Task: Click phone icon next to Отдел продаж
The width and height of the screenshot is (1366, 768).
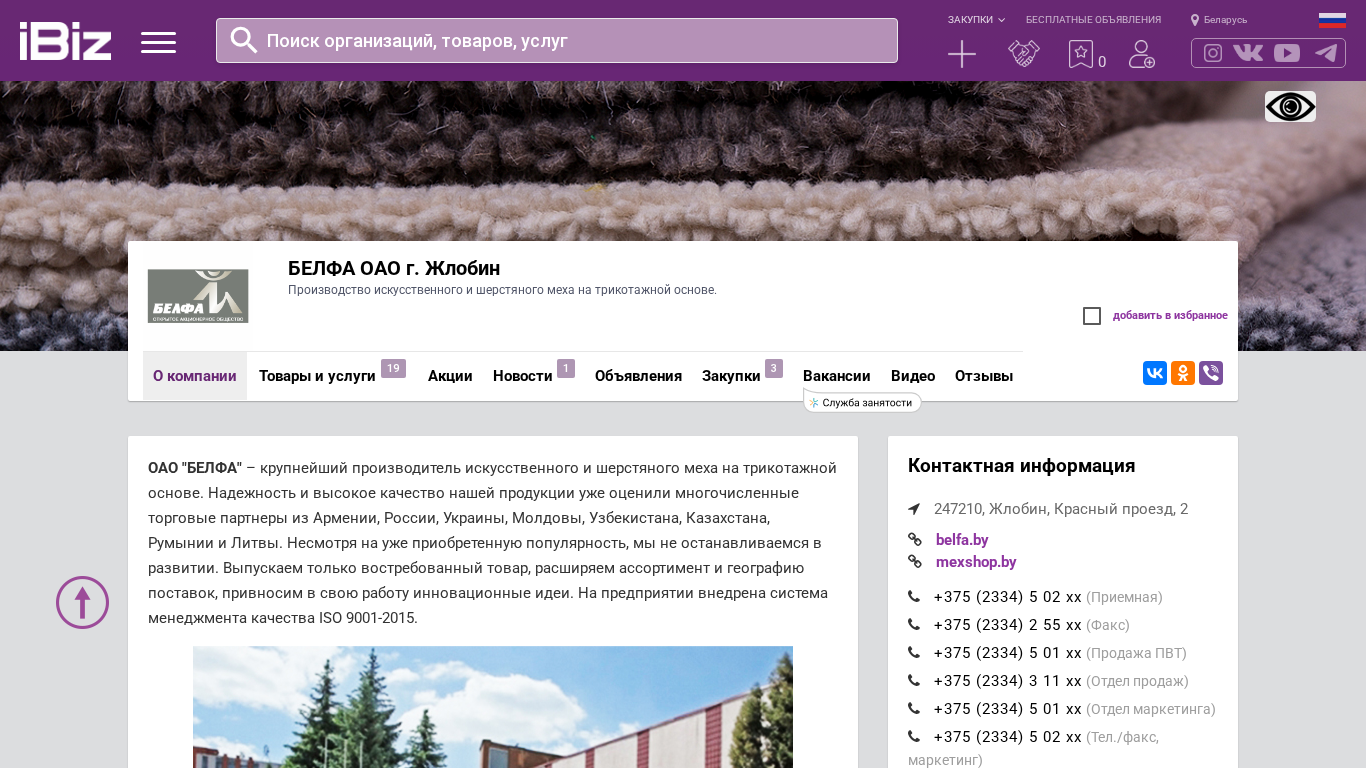Action: [914, 681]
